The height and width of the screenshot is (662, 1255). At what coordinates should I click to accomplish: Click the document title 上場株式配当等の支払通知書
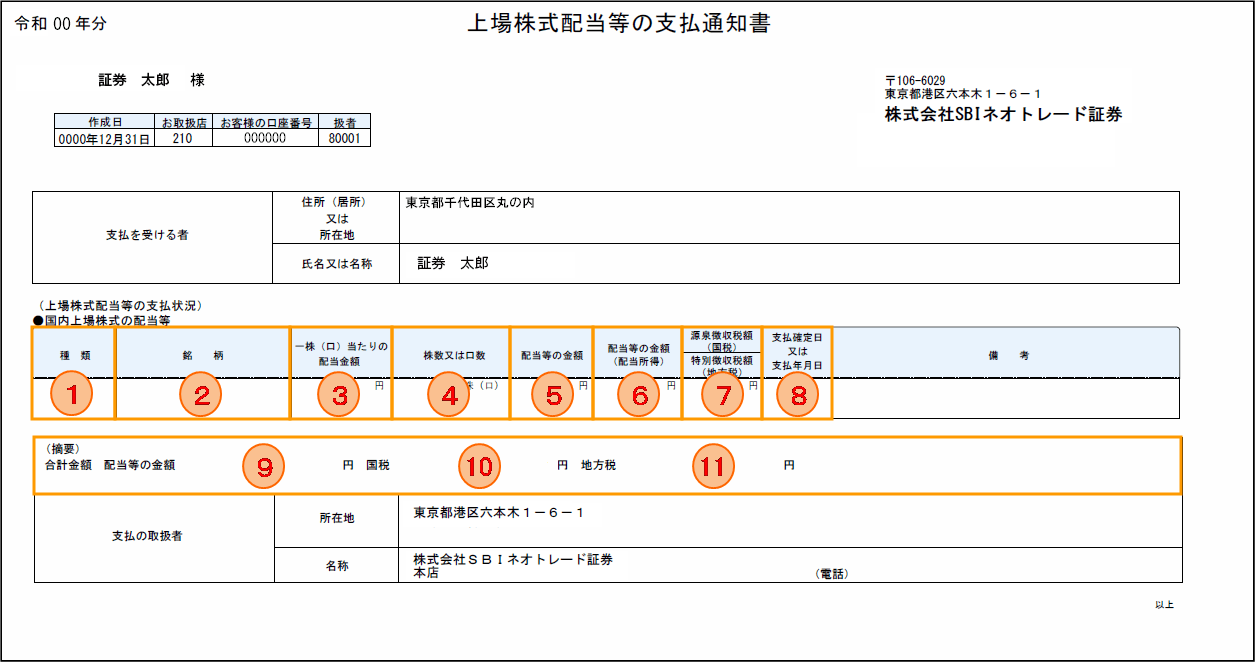point(619,25)
